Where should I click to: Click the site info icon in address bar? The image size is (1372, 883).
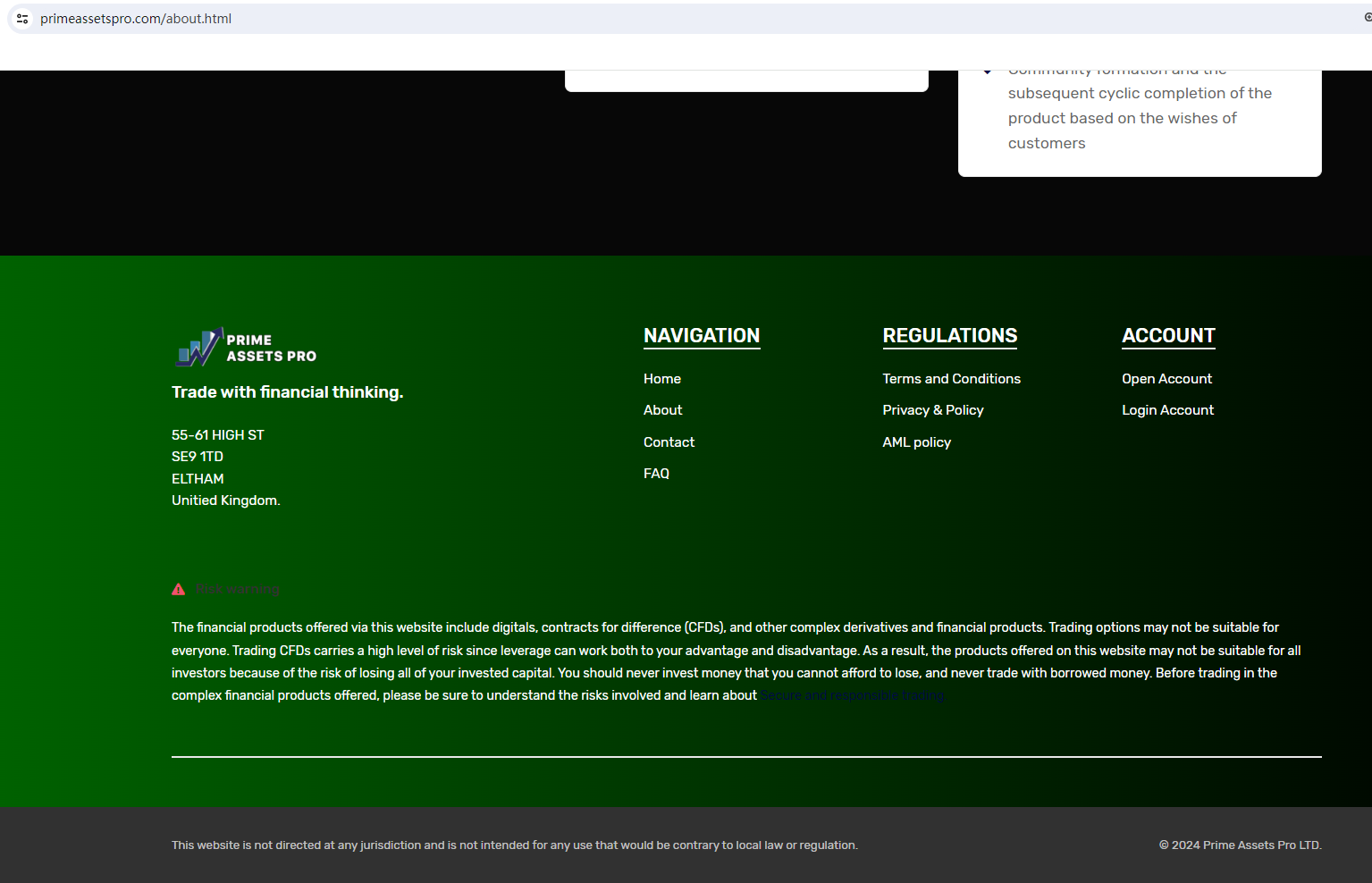click(22, 19)
